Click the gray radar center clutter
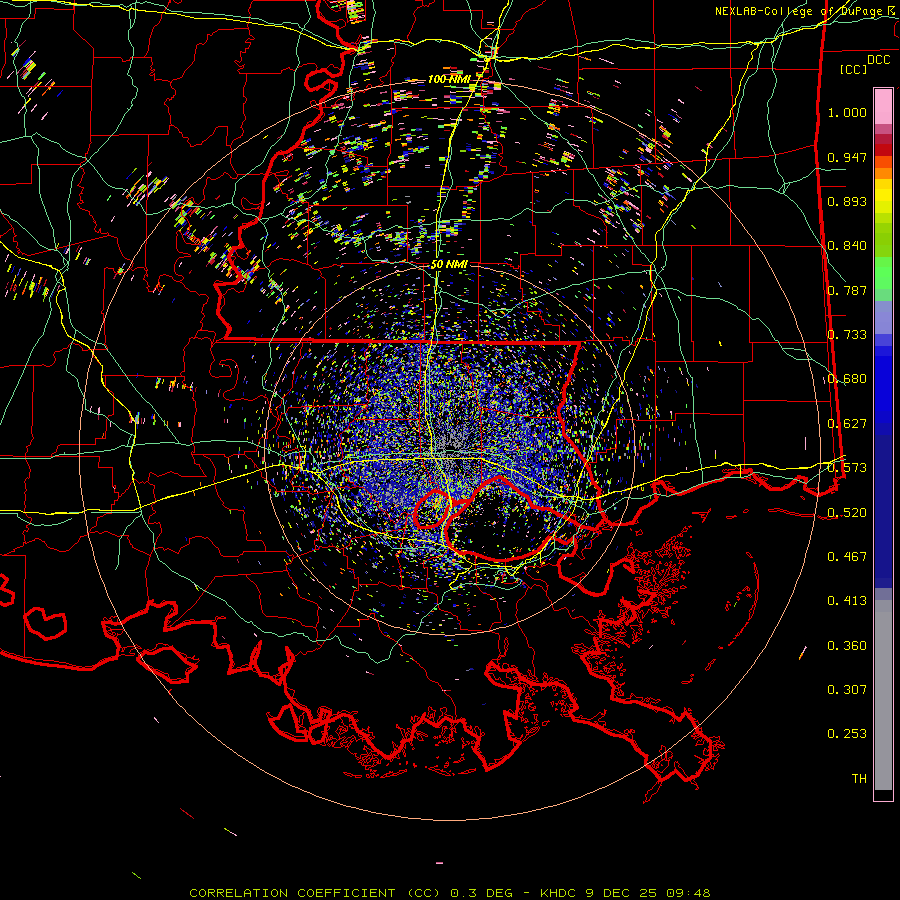Screen dimensions: 900x900 451,442
